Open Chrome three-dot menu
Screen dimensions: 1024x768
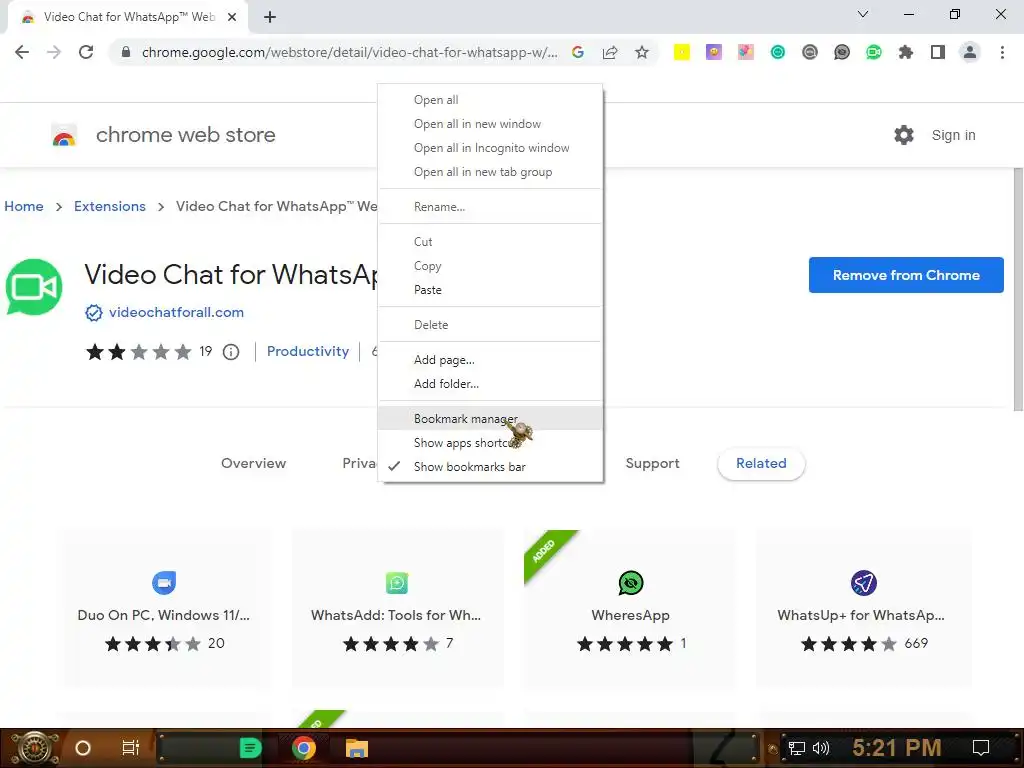coord(1002,52)
